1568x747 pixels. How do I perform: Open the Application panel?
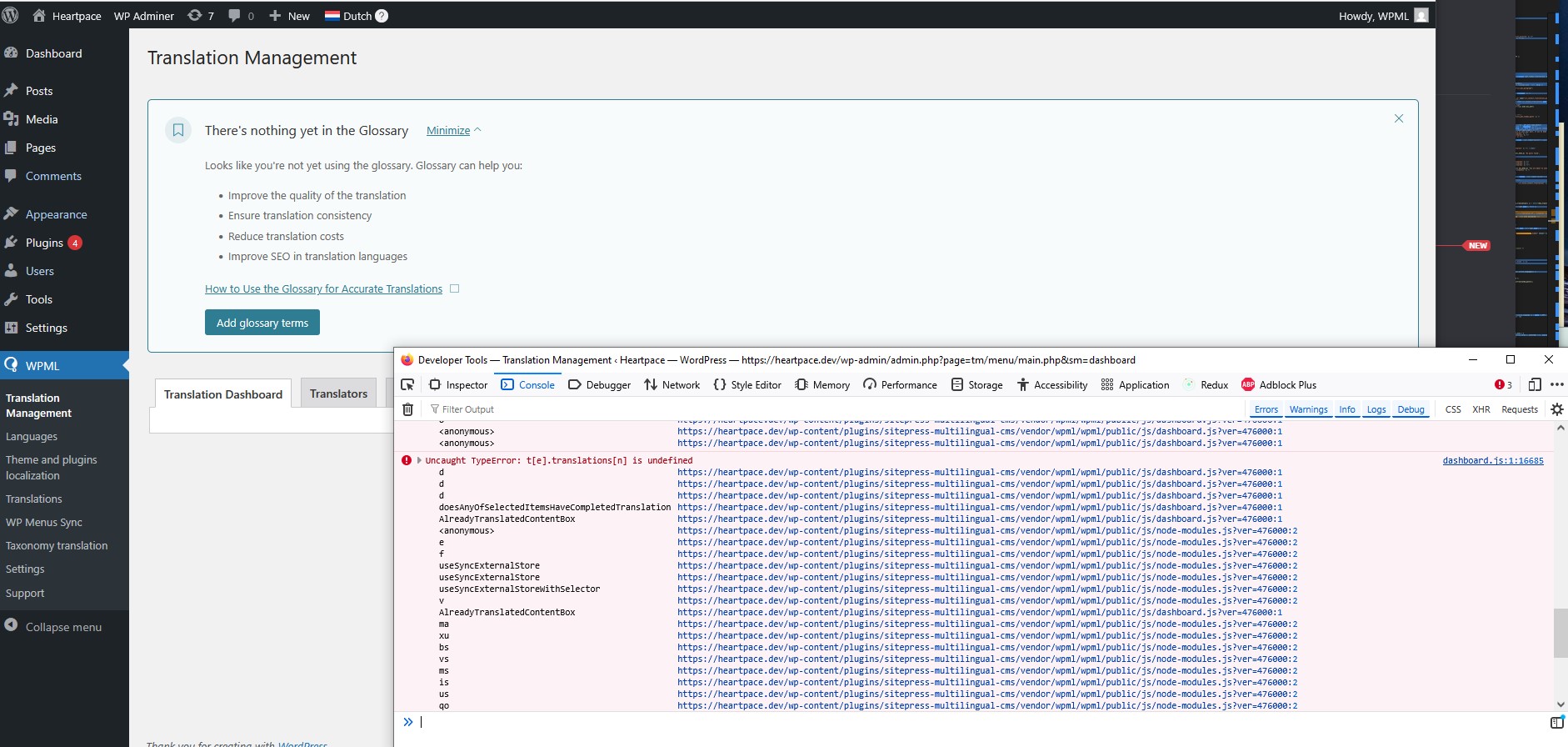coord(1135,384)
